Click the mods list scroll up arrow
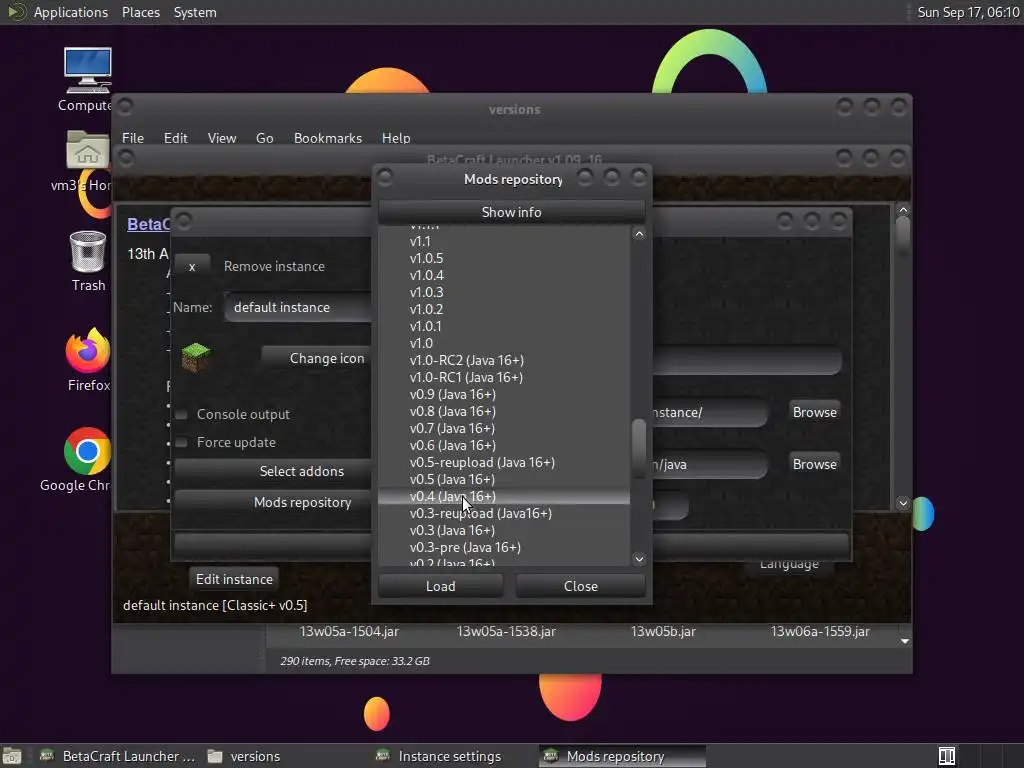Image resolution: width=1024 pixels, height=768 pixels. point(639,234)
